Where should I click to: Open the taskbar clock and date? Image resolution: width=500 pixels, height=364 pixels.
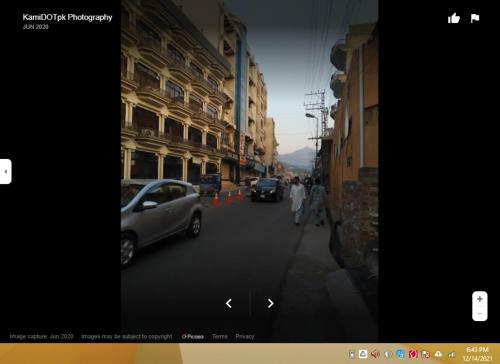click(x=477, y=354)
